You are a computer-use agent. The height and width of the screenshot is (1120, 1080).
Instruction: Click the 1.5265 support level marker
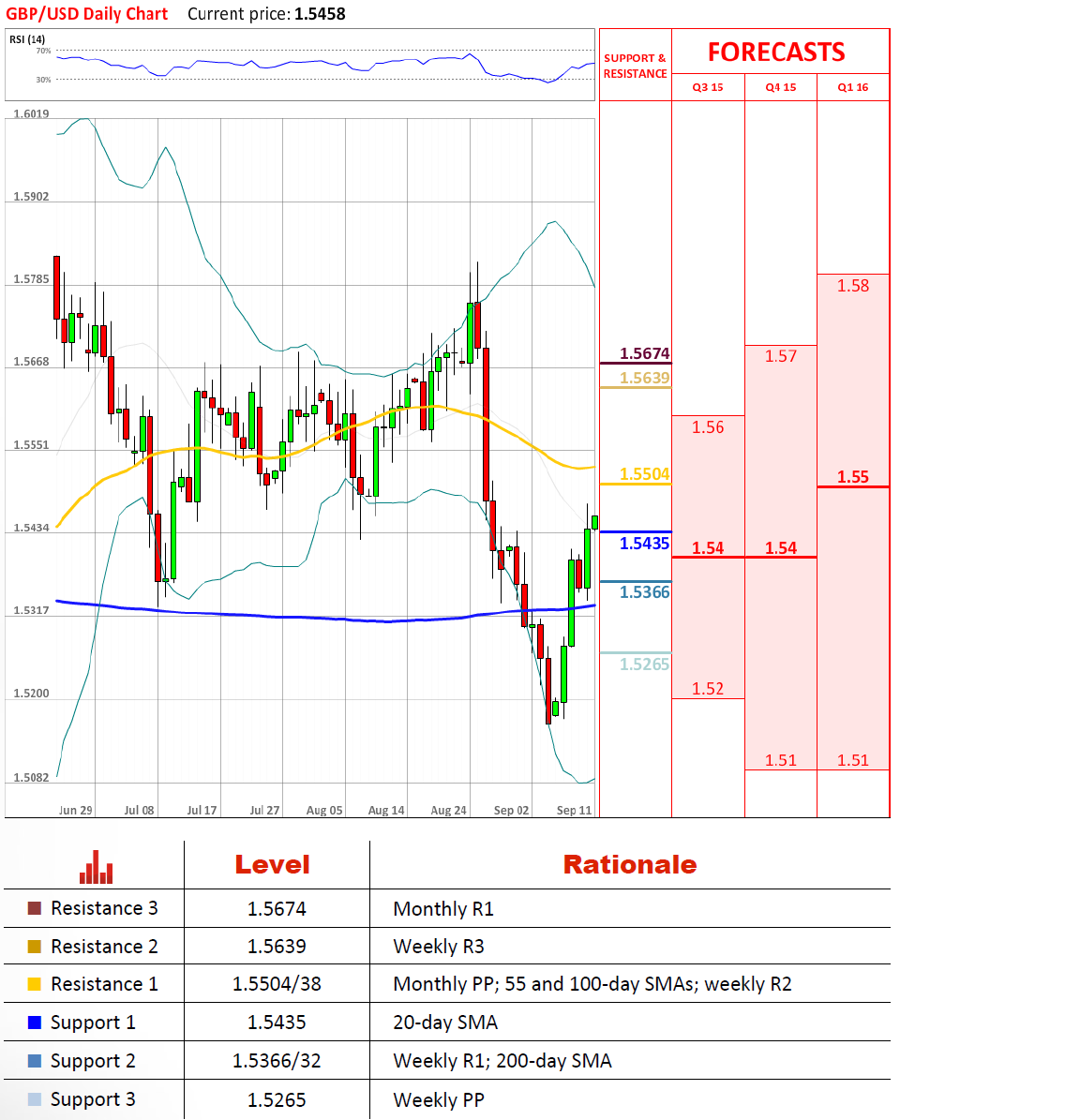coord(644,665)
